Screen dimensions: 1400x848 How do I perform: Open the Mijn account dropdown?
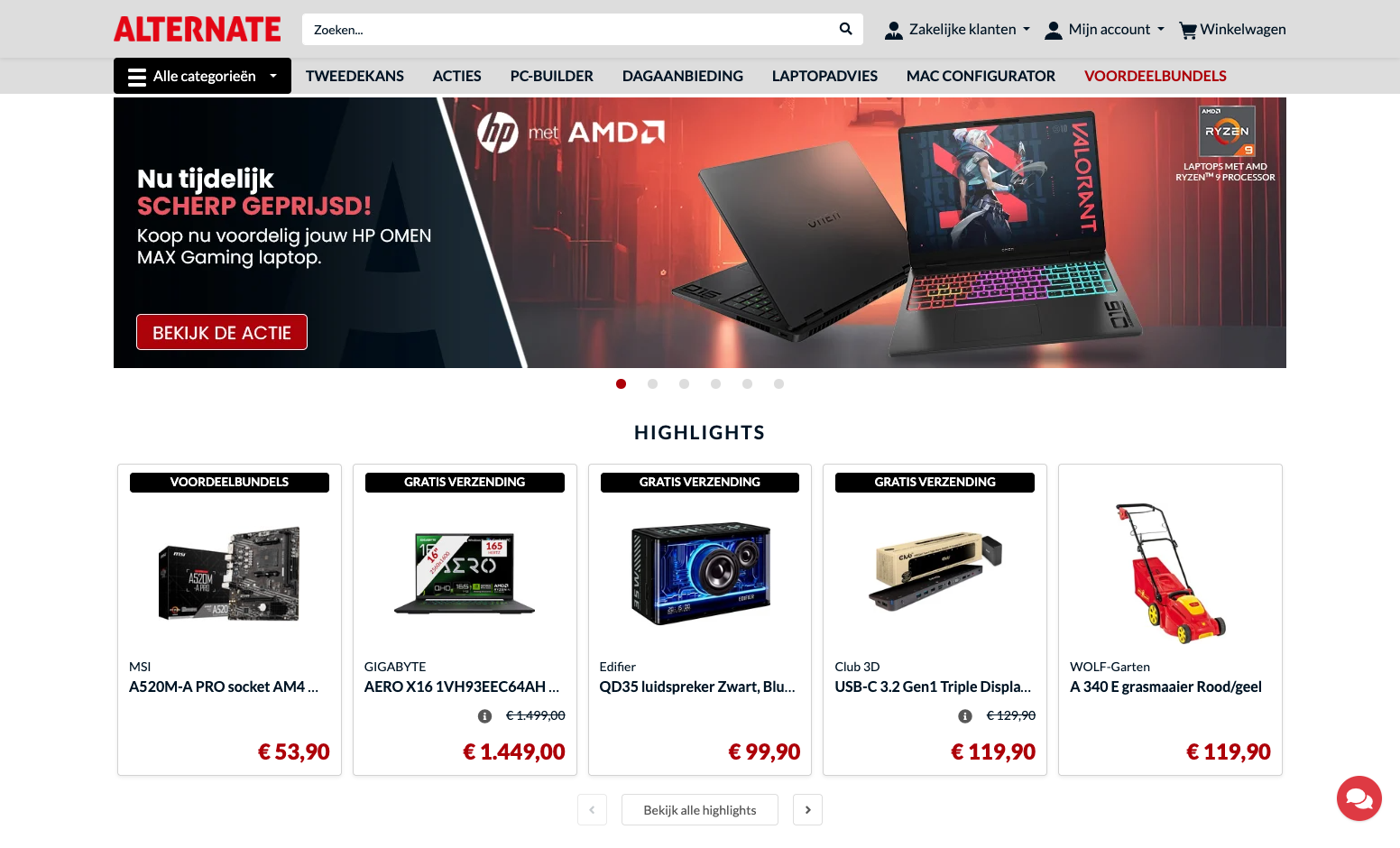[1104, 30]
